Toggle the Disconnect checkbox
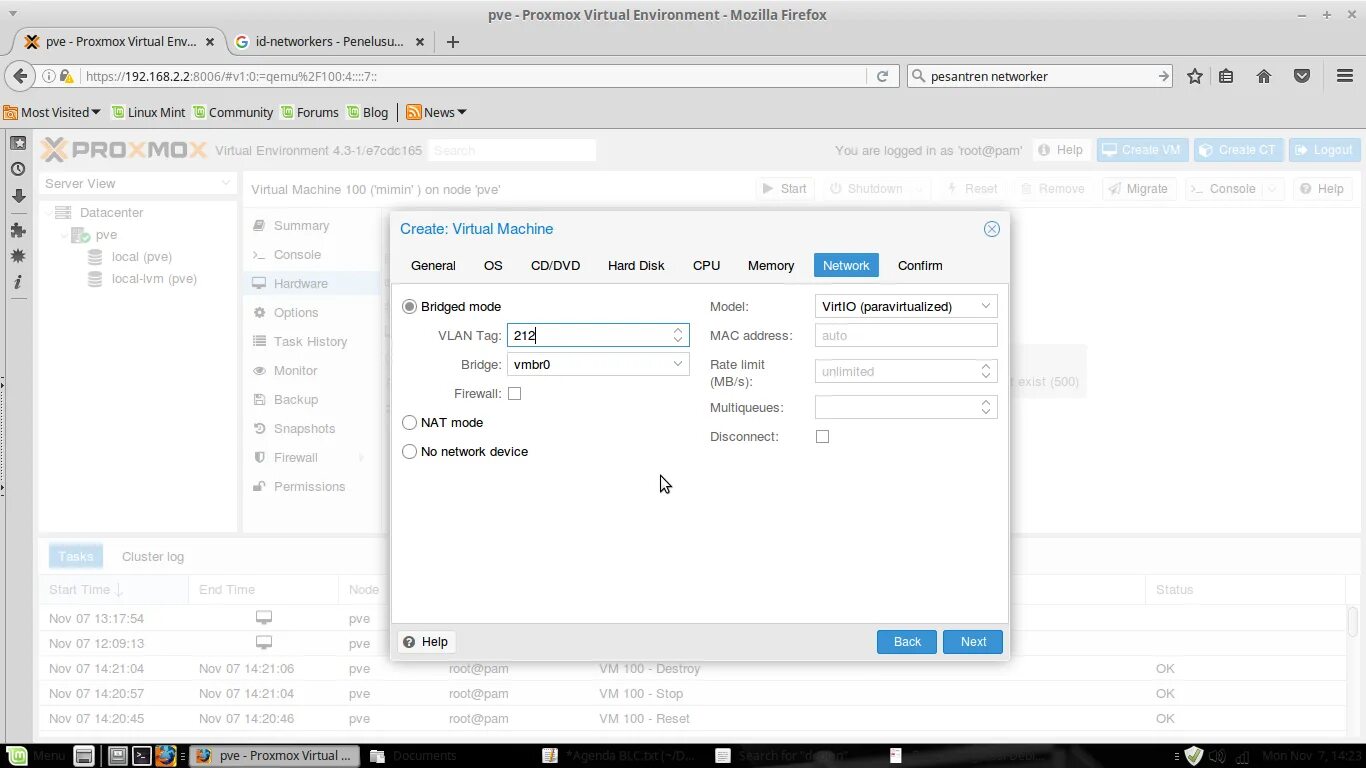The width and height of the screenshot is (1366, 768). point(822,437)
